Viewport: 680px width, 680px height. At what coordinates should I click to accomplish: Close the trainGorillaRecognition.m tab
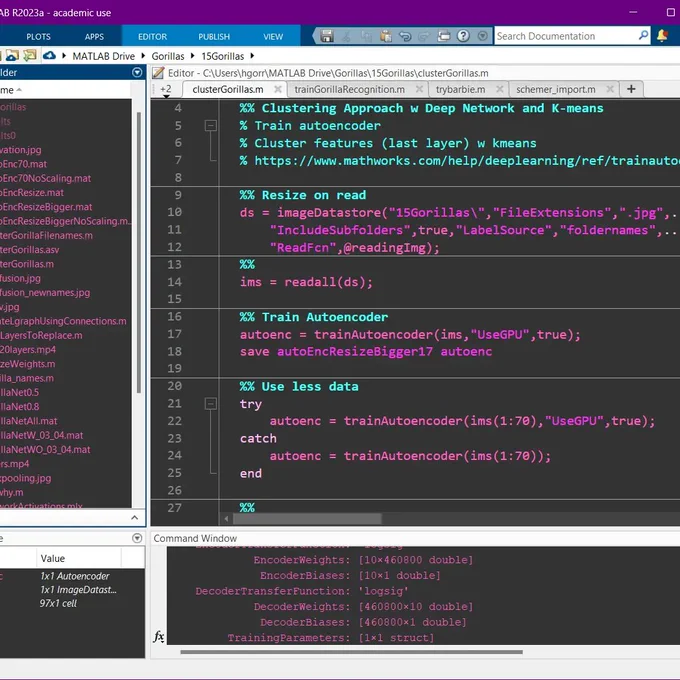419,89
